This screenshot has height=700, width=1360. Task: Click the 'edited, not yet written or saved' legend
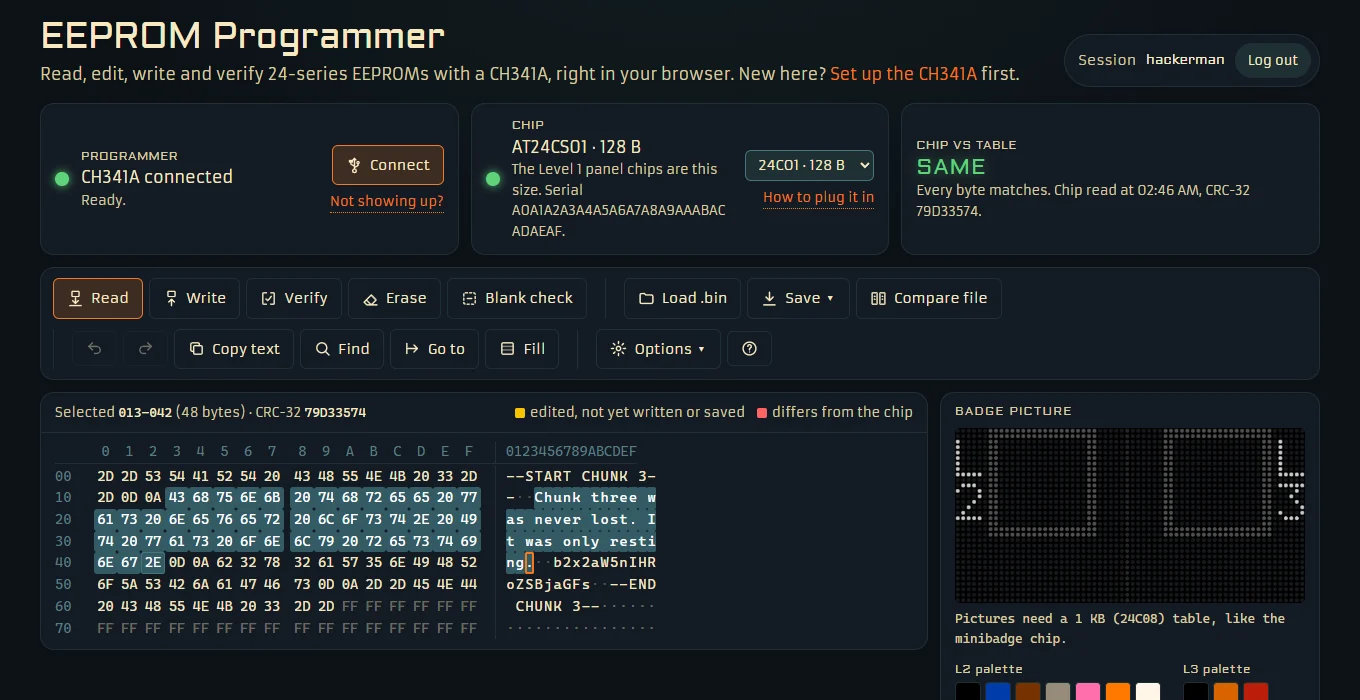tap(630, 412)
